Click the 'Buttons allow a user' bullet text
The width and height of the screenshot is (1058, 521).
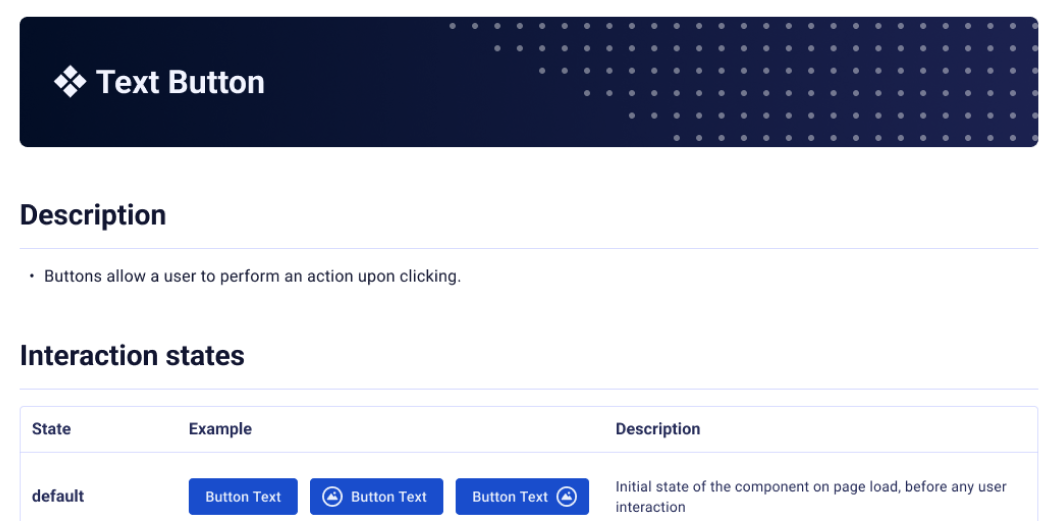click(x=252, y=276)
